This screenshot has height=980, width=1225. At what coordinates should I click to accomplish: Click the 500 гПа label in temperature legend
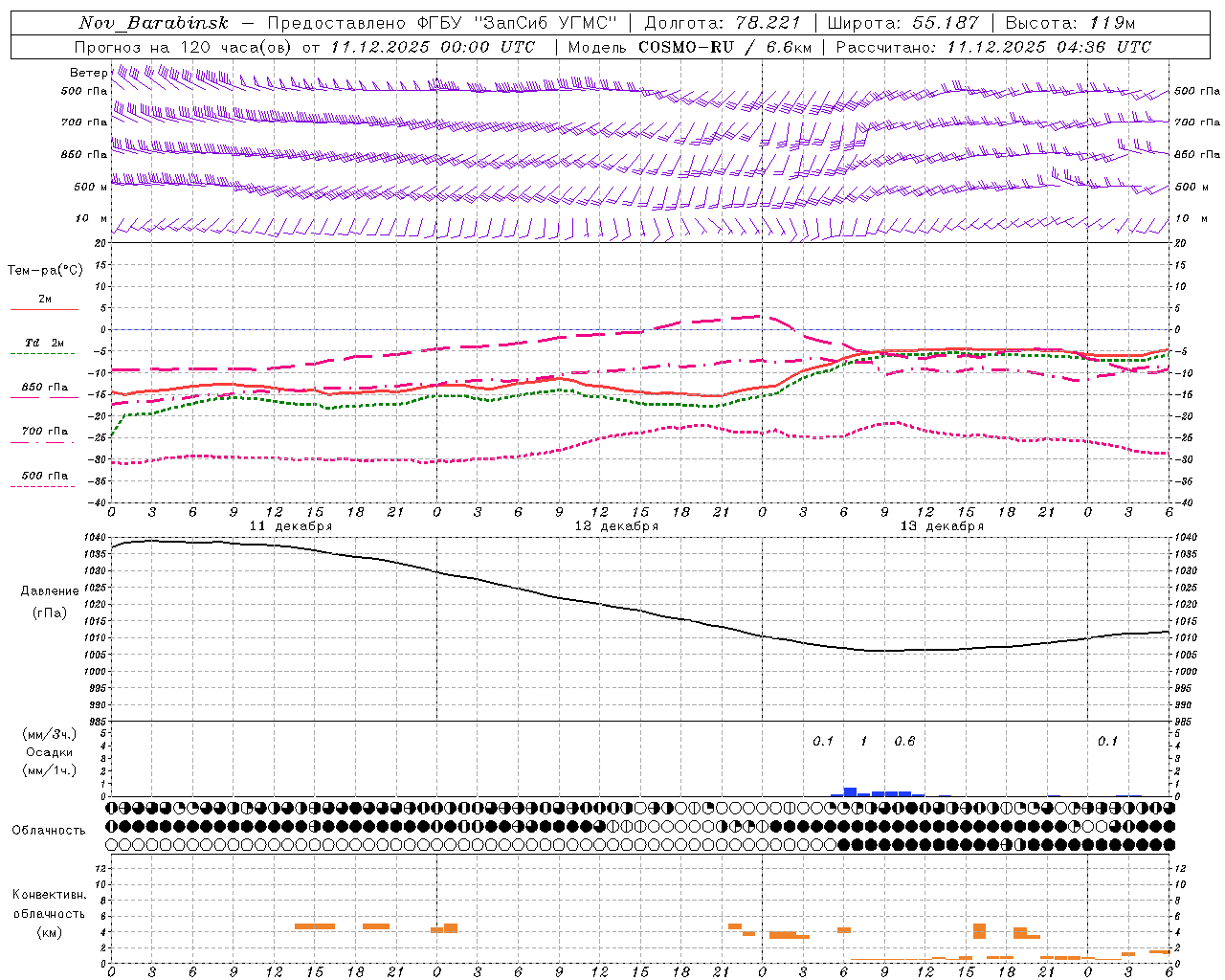(45, 476)
